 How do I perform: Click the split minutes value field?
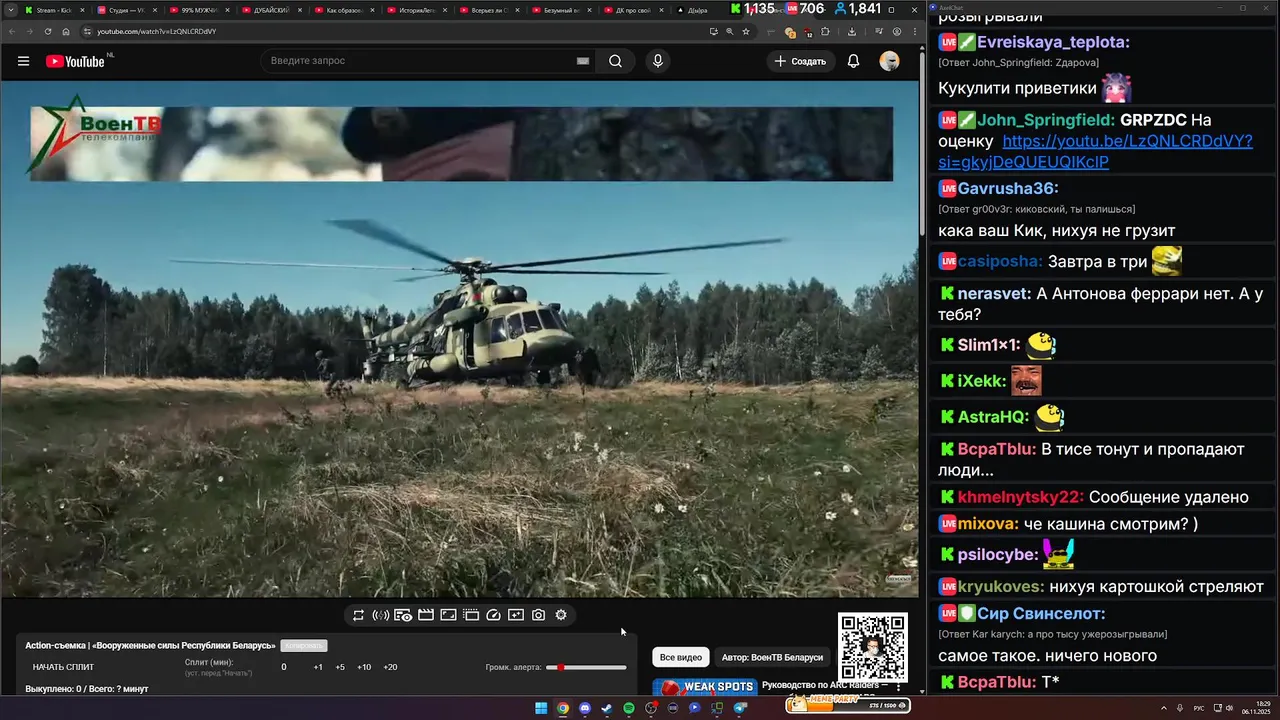pos(284,667)
